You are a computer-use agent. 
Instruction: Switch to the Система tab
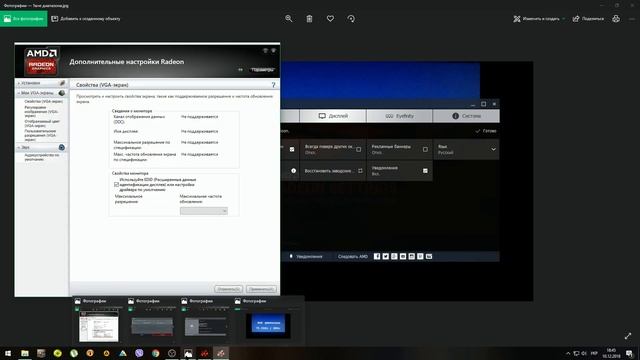click(466, 116)
